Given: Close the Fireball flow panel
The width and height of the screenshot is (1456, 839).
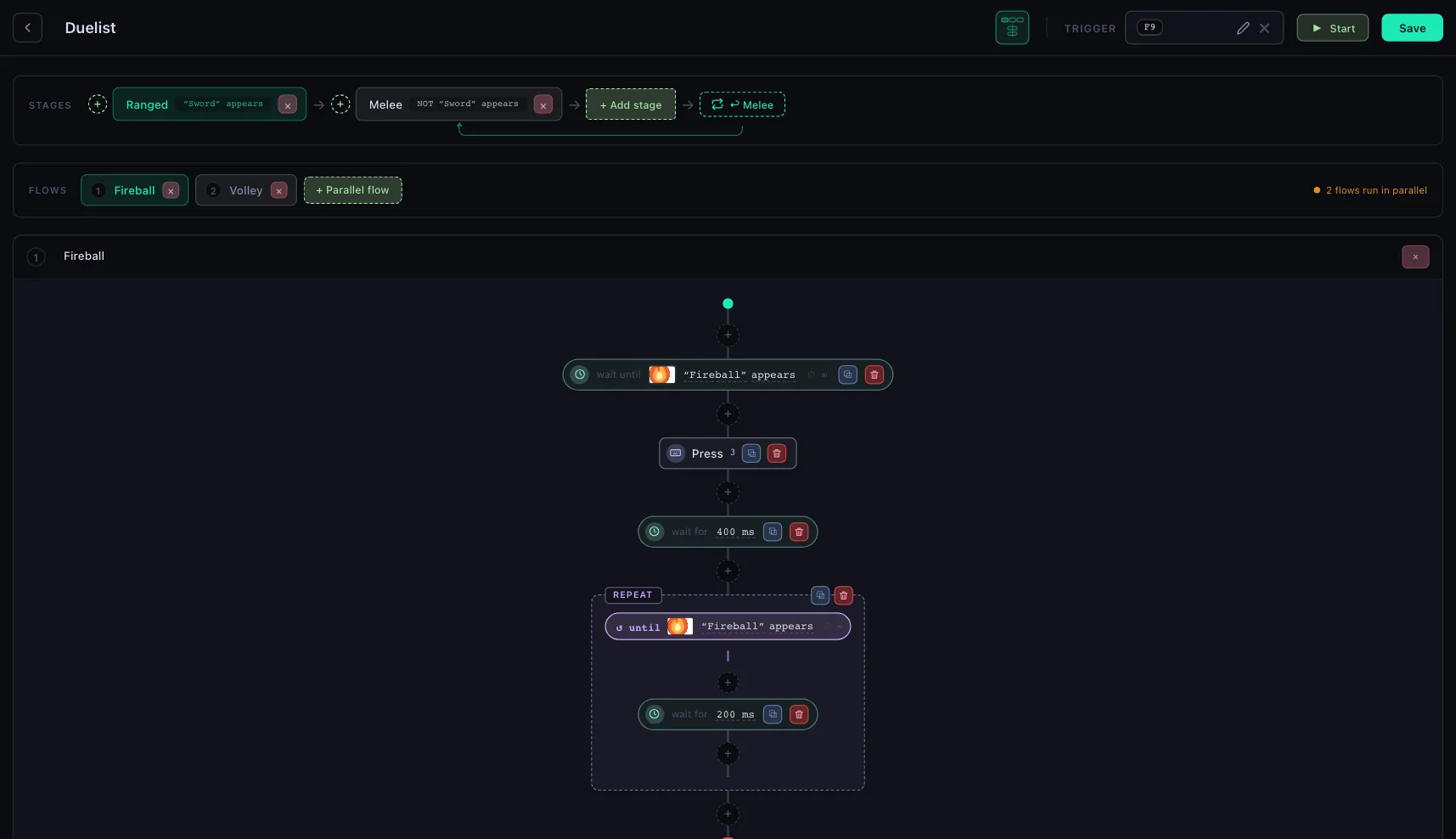Looking at the screenshot, I should (x=1415, y=256).
